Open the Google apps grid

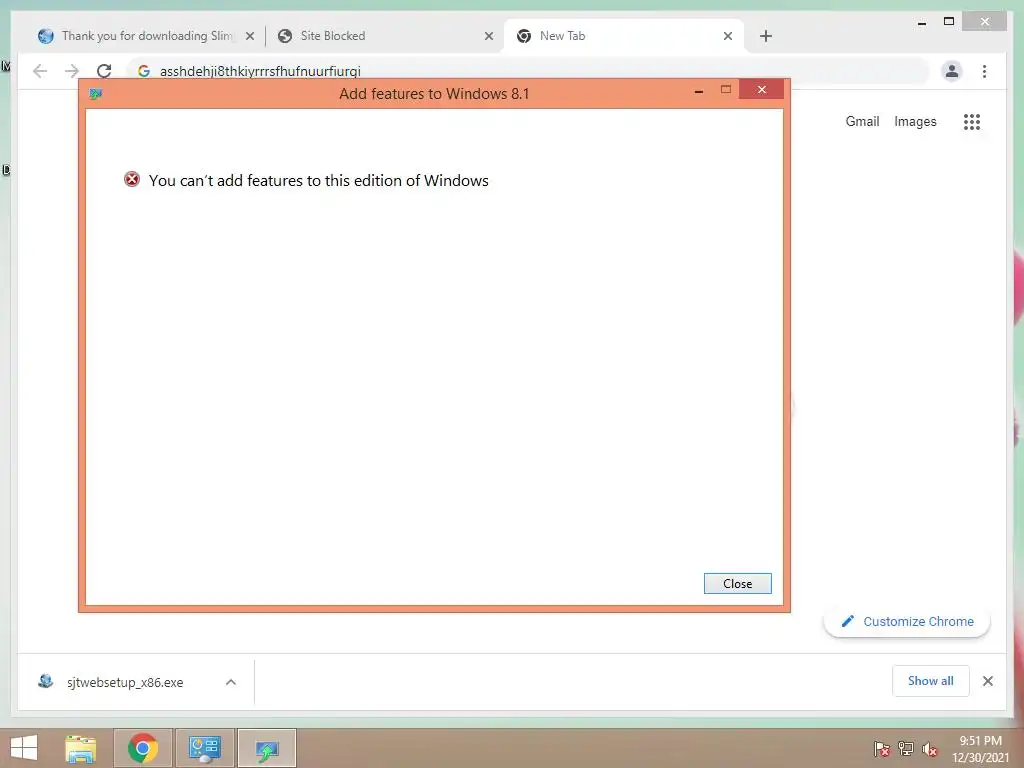point(972,121)
